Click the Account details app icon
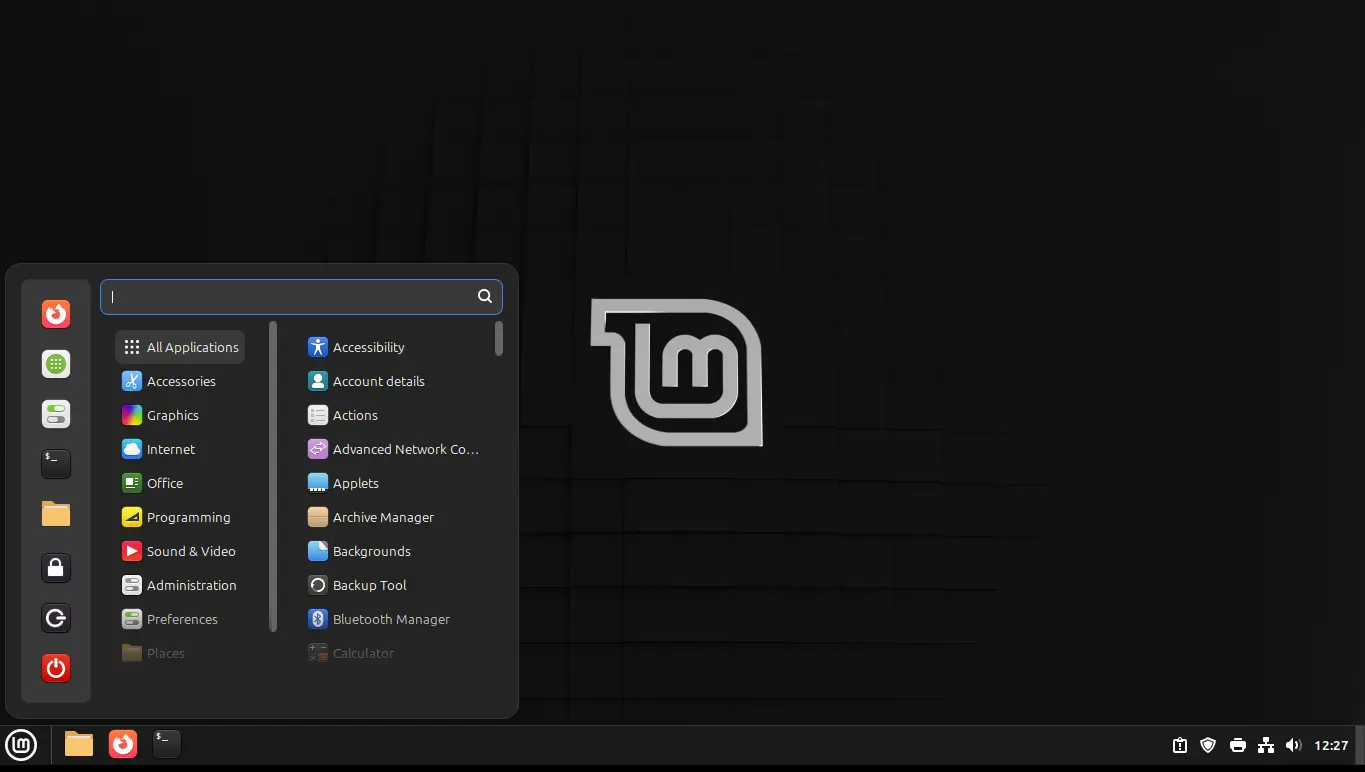The width and height of the screenshot is (1365, 772). click(318, 381)
